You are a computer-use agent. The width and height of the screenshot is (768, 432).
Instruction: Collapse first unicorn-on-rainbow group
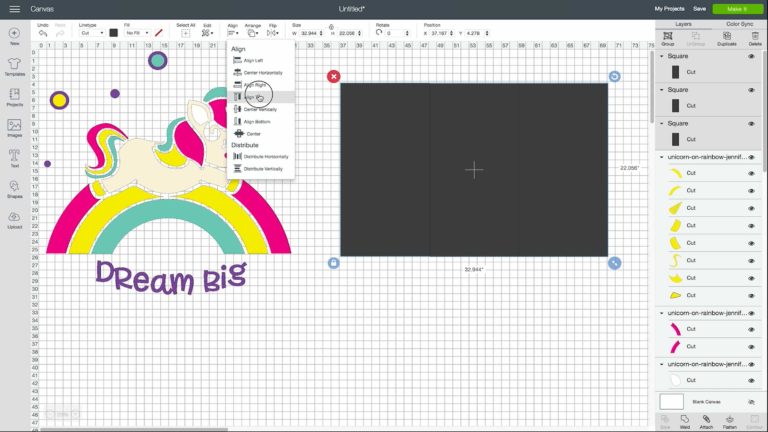[662, 157]
